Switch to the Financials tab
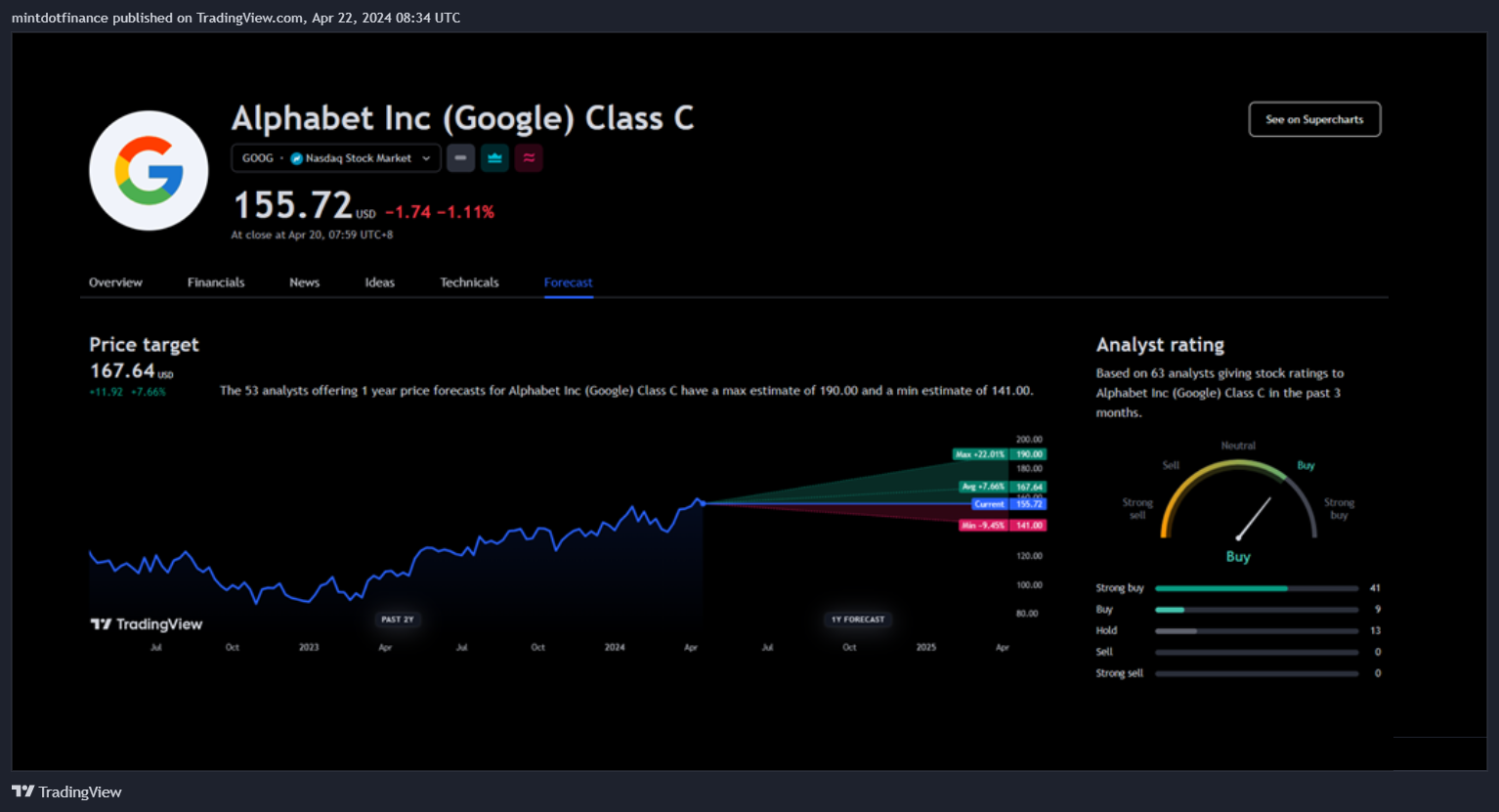 point(216,282)
